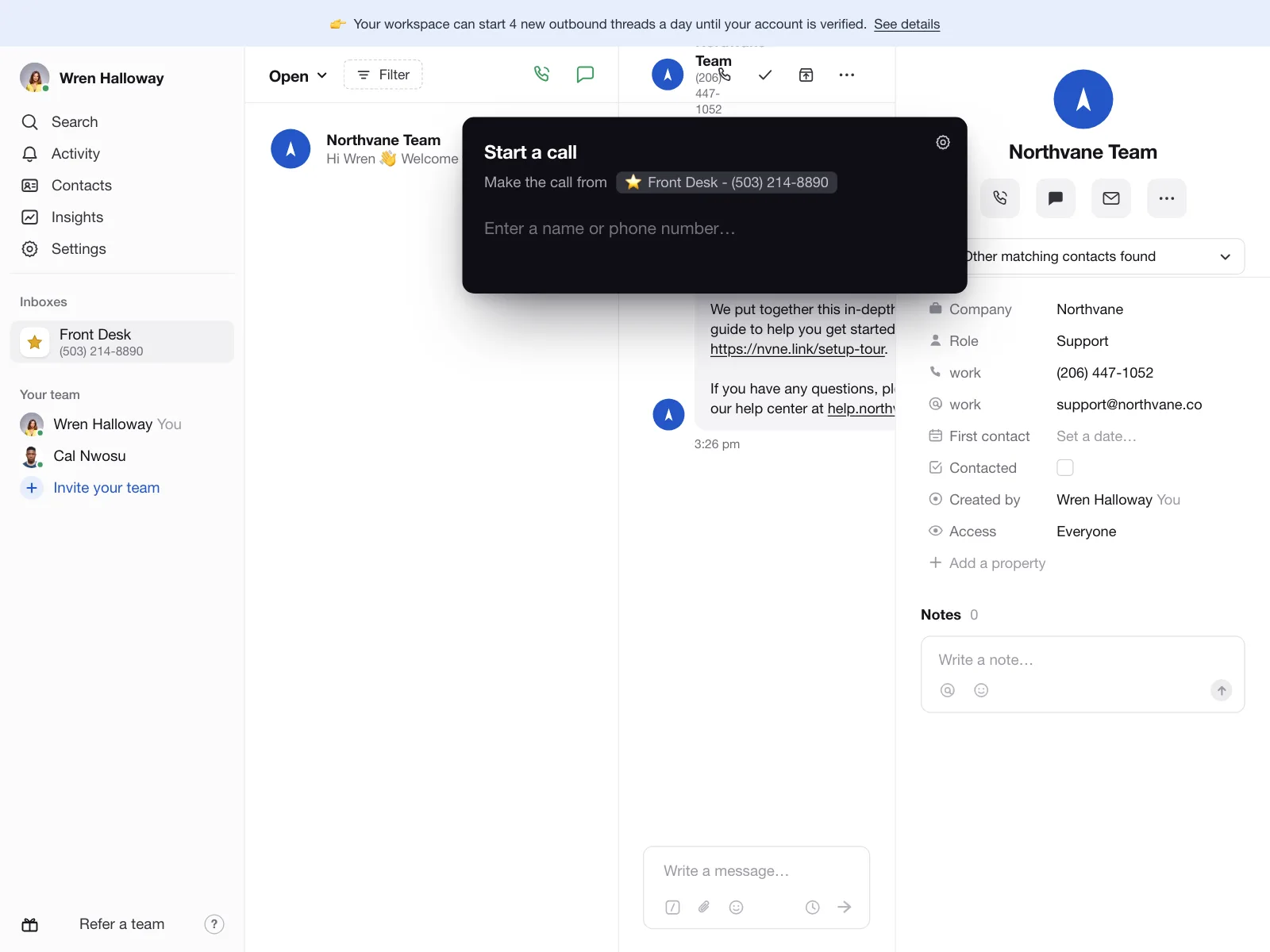Call Northvane Team from the contact panel
The image size is (1270, 952).
(x=1000, y=198)
